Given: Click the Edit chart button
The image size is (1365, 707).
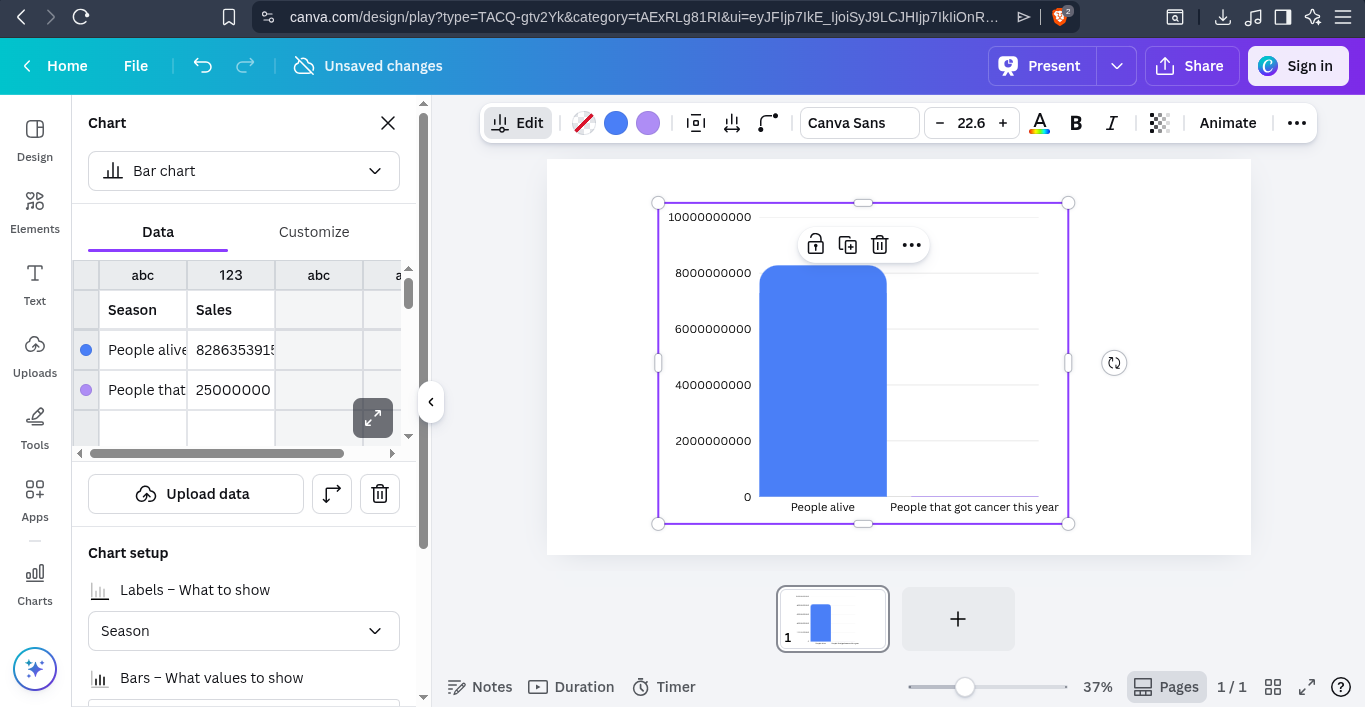Looking at the screenshot, I should pyautogui.click(x=518, y=123).
